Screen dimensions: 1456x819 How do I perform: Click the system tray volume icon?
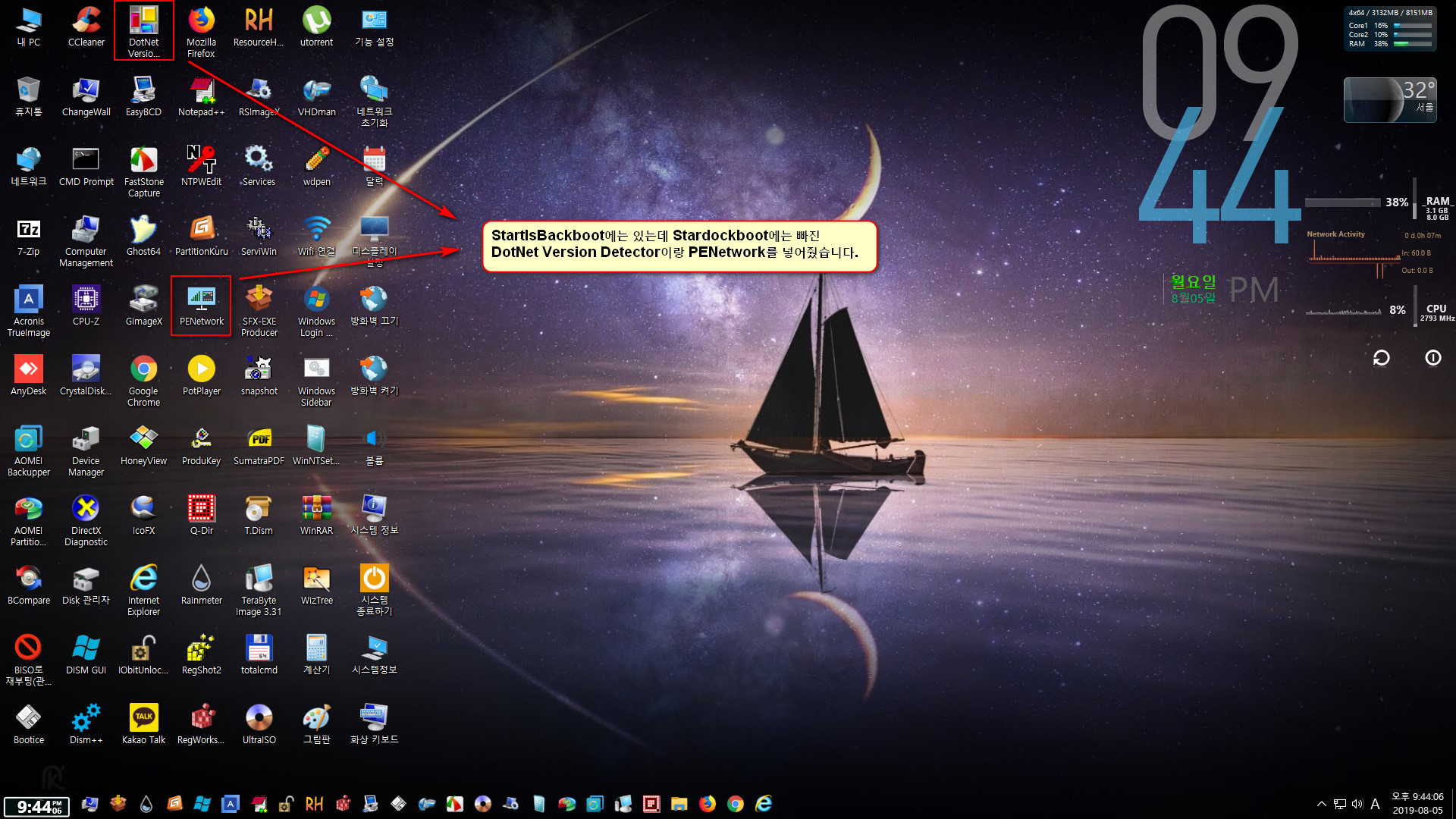click(1357, 804)
